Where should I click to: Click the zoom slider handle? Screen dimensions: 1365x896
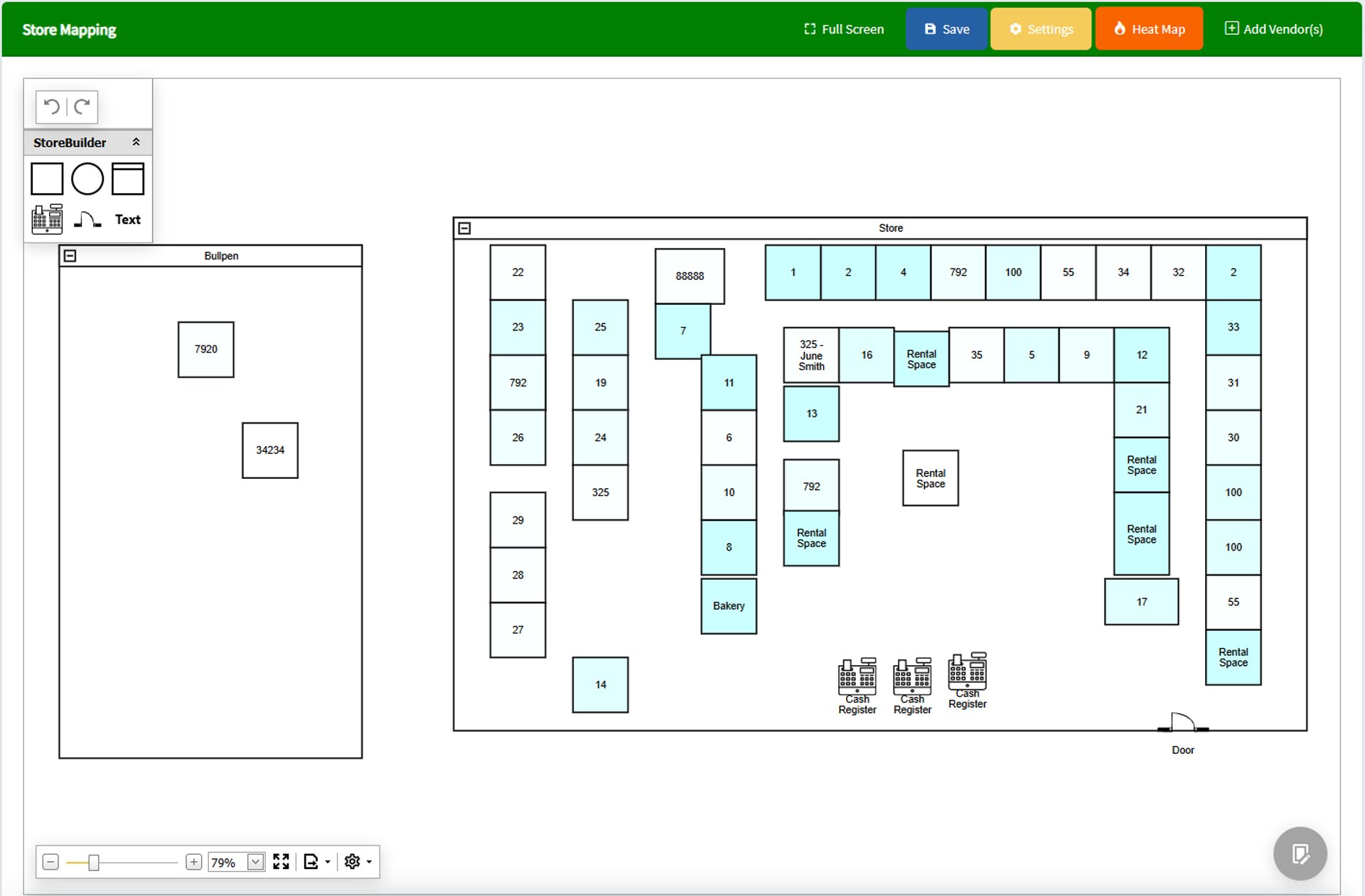[x=93, y=863]
